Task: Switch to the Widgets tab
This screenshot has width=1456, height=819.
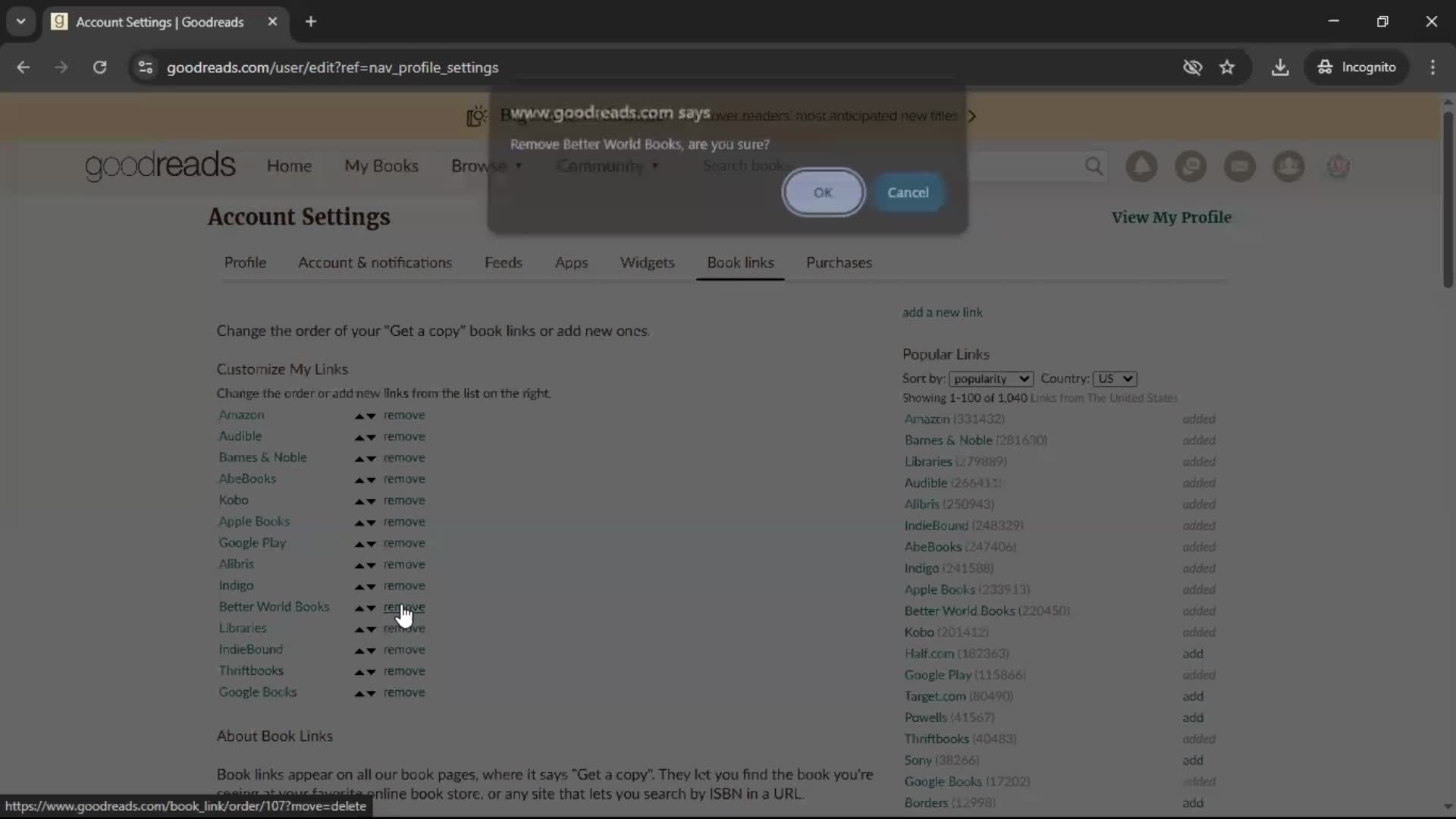Action: tap(647, 262)
